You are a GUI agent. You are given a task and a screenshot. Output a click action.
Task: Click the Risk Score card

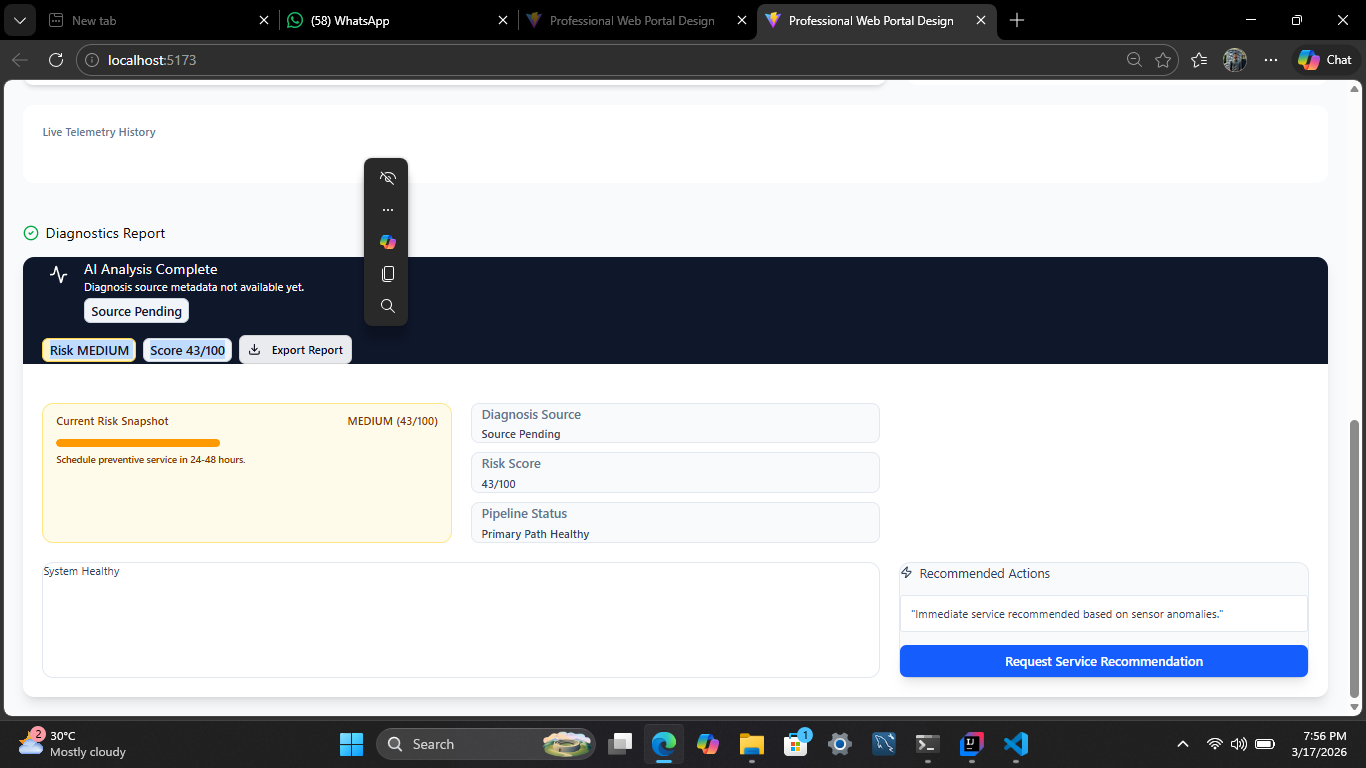675,473
